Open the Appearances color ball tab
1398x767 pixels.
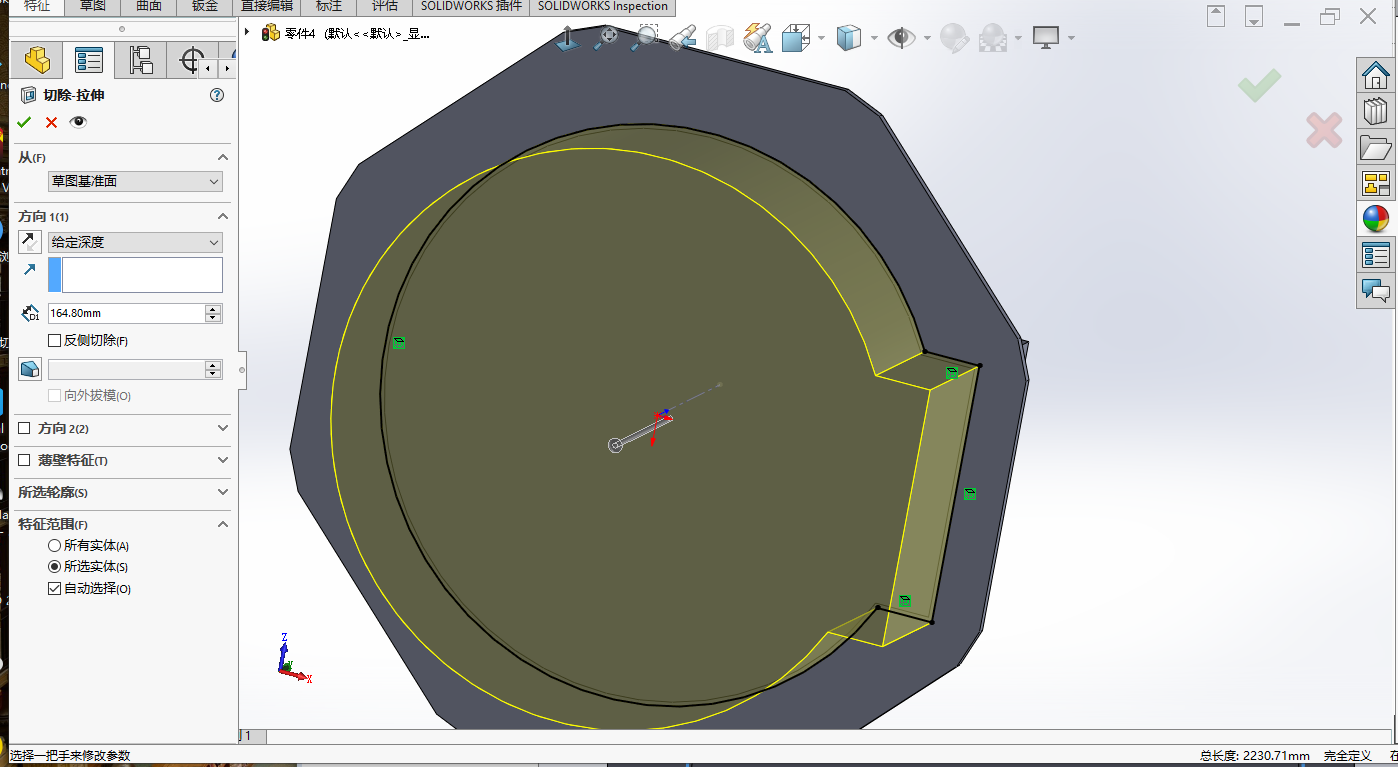point(1376,219)
